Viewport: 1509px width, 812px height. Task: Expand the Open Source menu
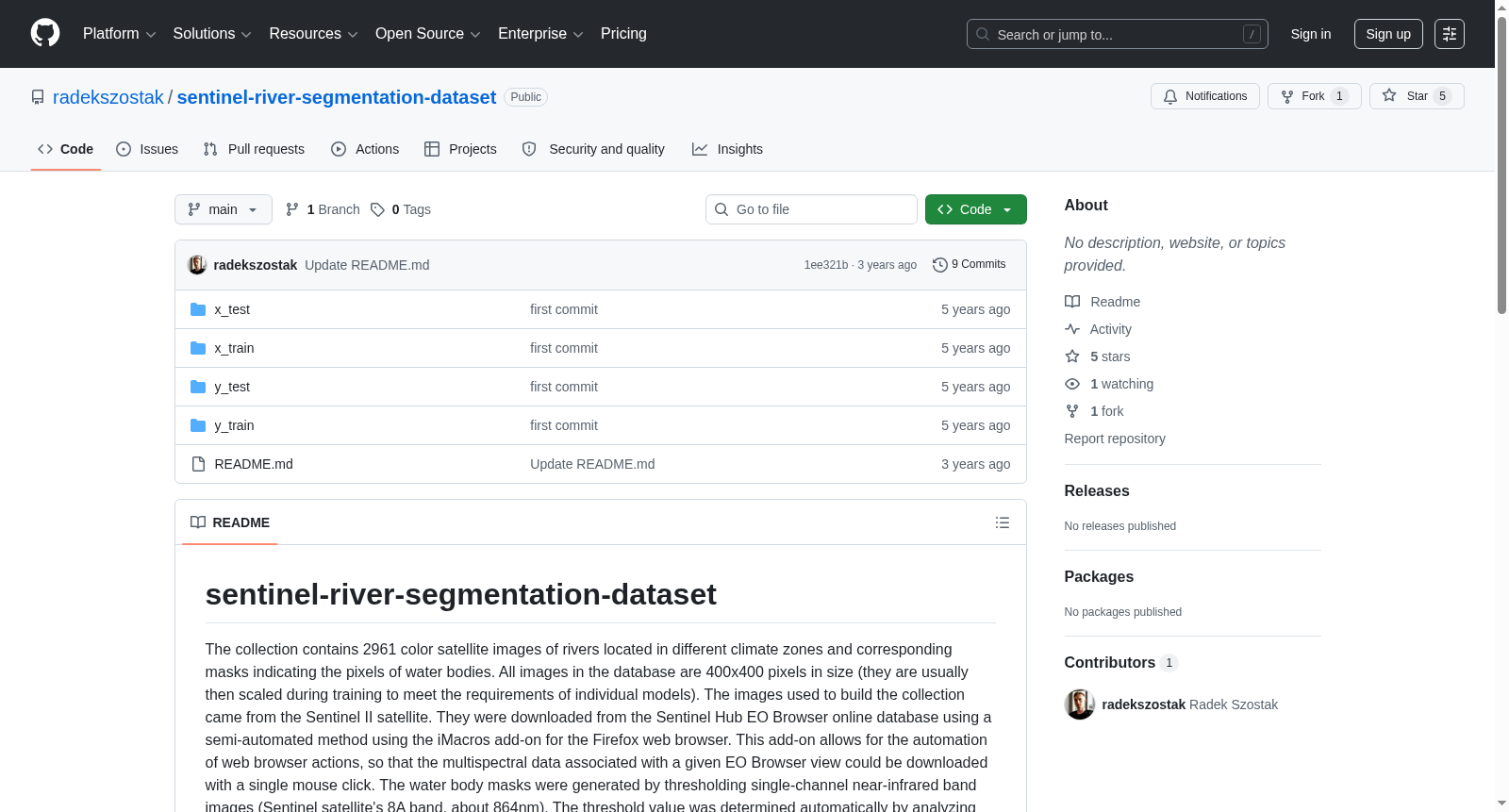[428, 34]
